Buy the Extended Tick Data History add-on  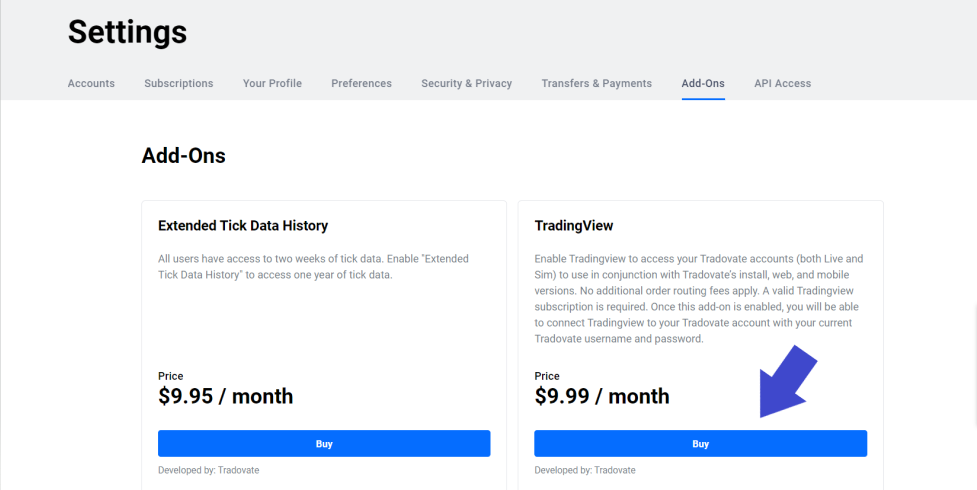pos(324,444)
